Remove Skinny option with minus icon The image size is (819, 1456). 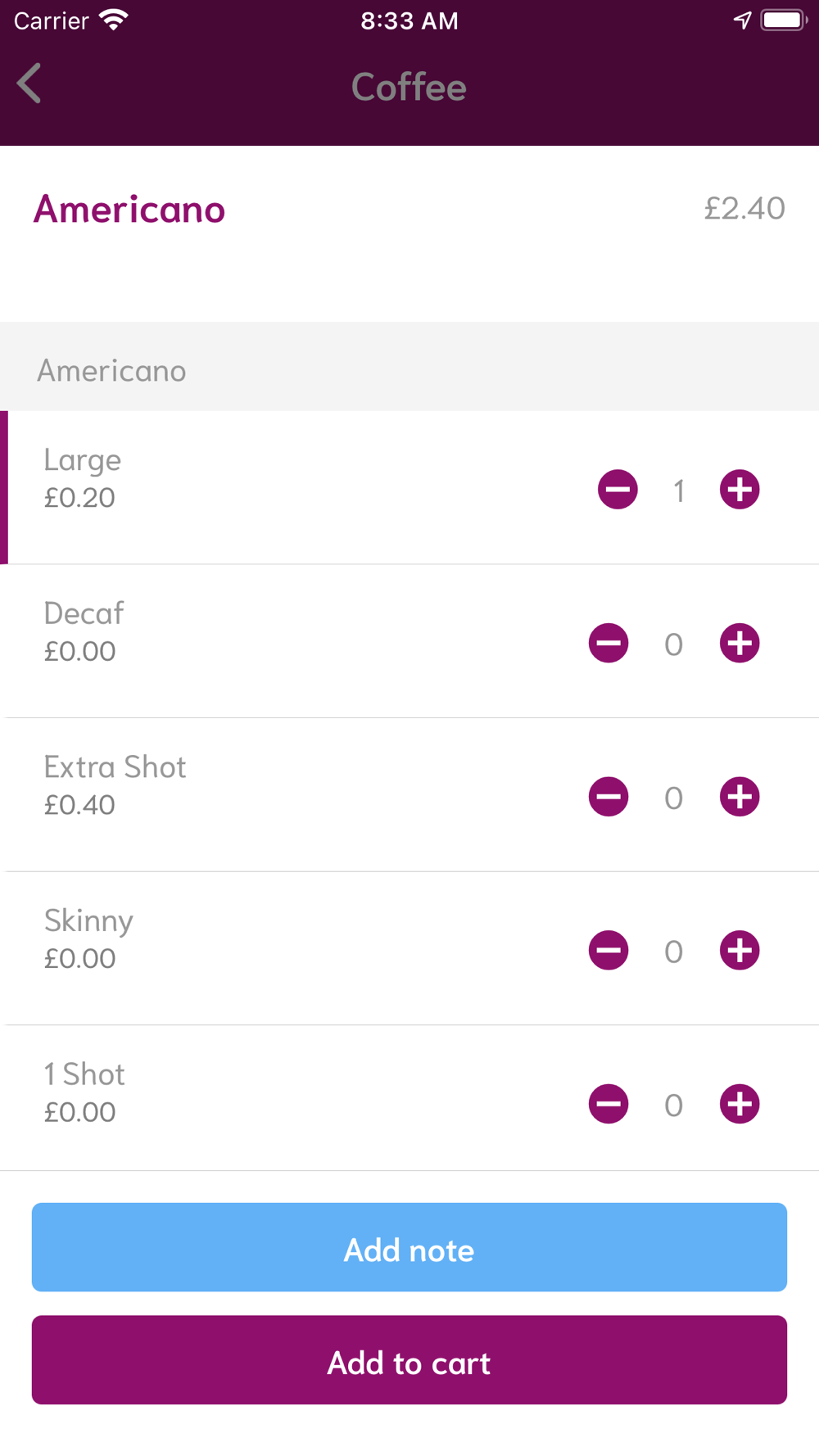tap(609, 951)
